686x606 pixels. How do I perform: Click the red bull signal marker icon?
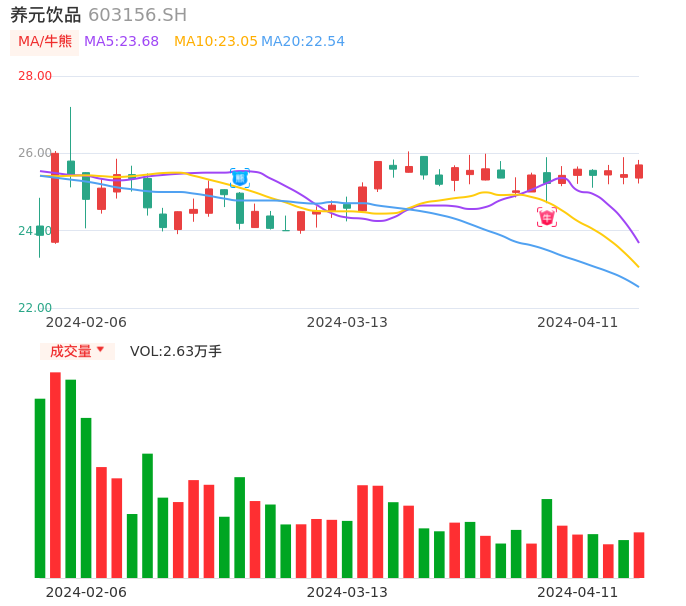pyautogui.click(x=547, y=217)
